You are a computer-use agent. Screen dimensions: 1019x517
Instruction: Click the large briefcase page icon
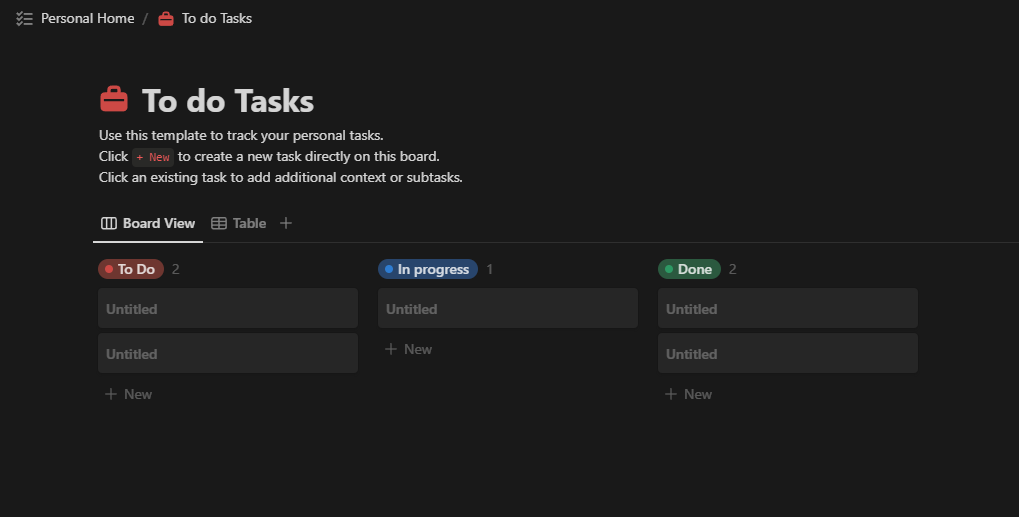[x=114, y=100]
